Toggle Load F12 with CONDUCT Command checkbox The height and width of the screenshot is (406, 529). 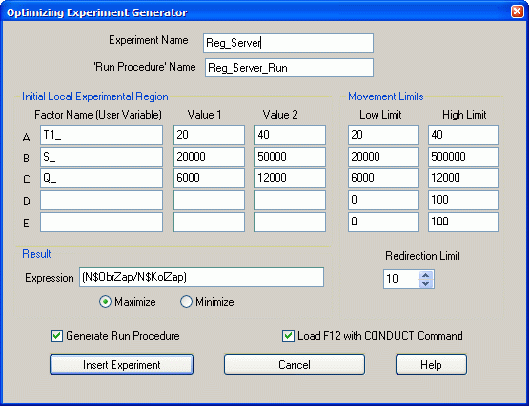point(288,336)
